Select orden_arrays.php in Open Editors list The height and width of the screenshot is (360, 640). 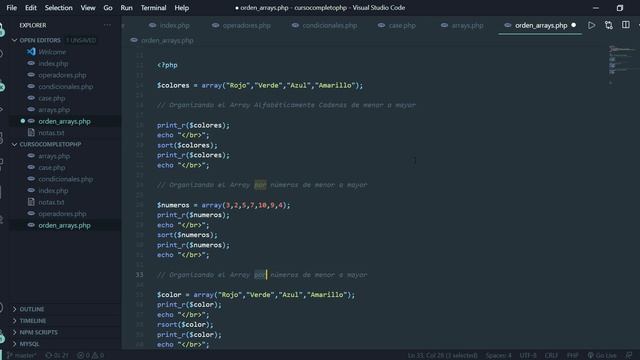pos(65,121)
